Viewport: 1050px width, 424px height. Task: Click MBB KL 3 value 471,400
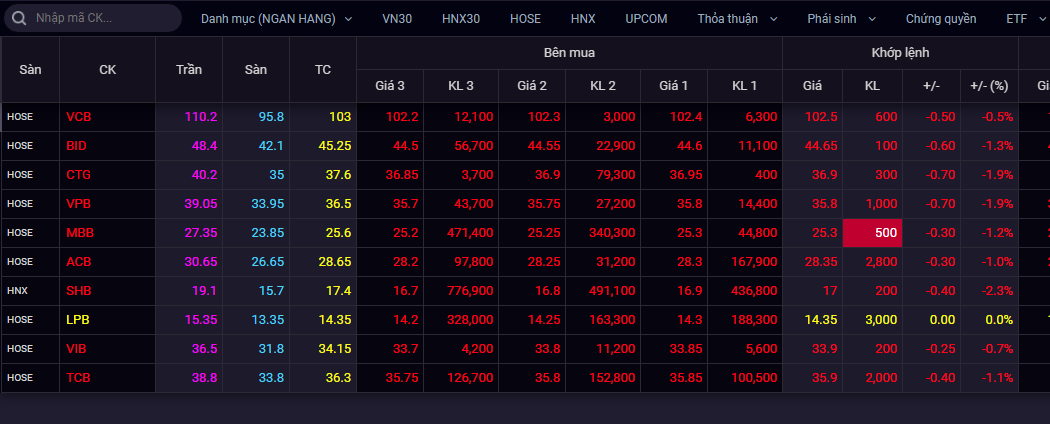[x=469, y=233]
